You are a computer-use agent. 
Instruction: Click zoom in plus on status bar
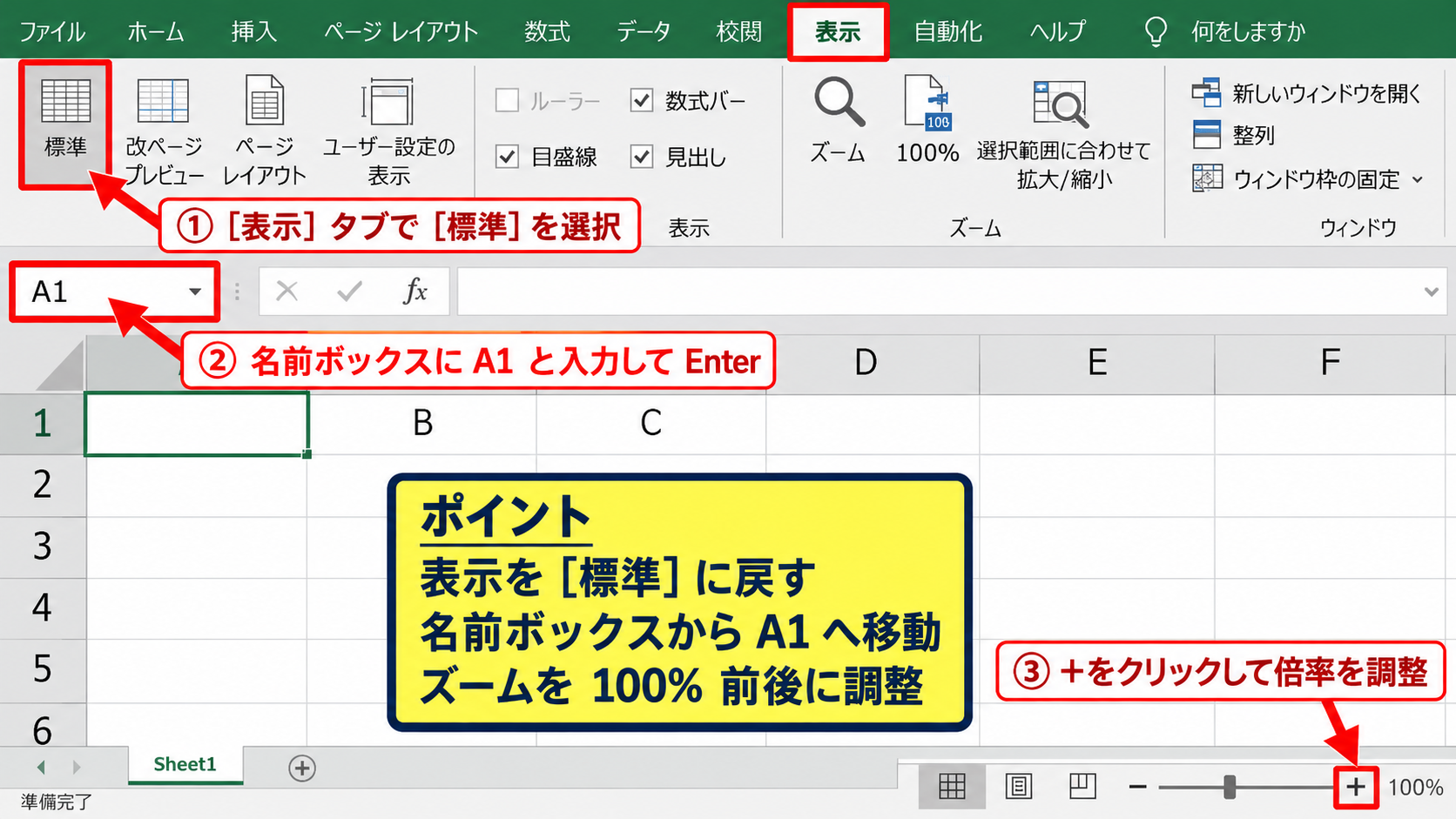pyautogui.click(x=1356, y=788)
